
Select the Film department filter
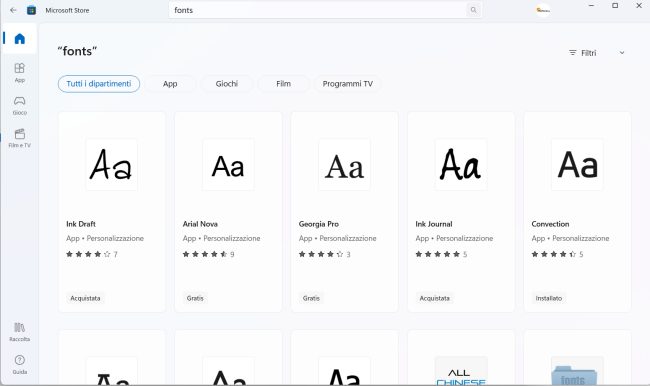point(284,84)
